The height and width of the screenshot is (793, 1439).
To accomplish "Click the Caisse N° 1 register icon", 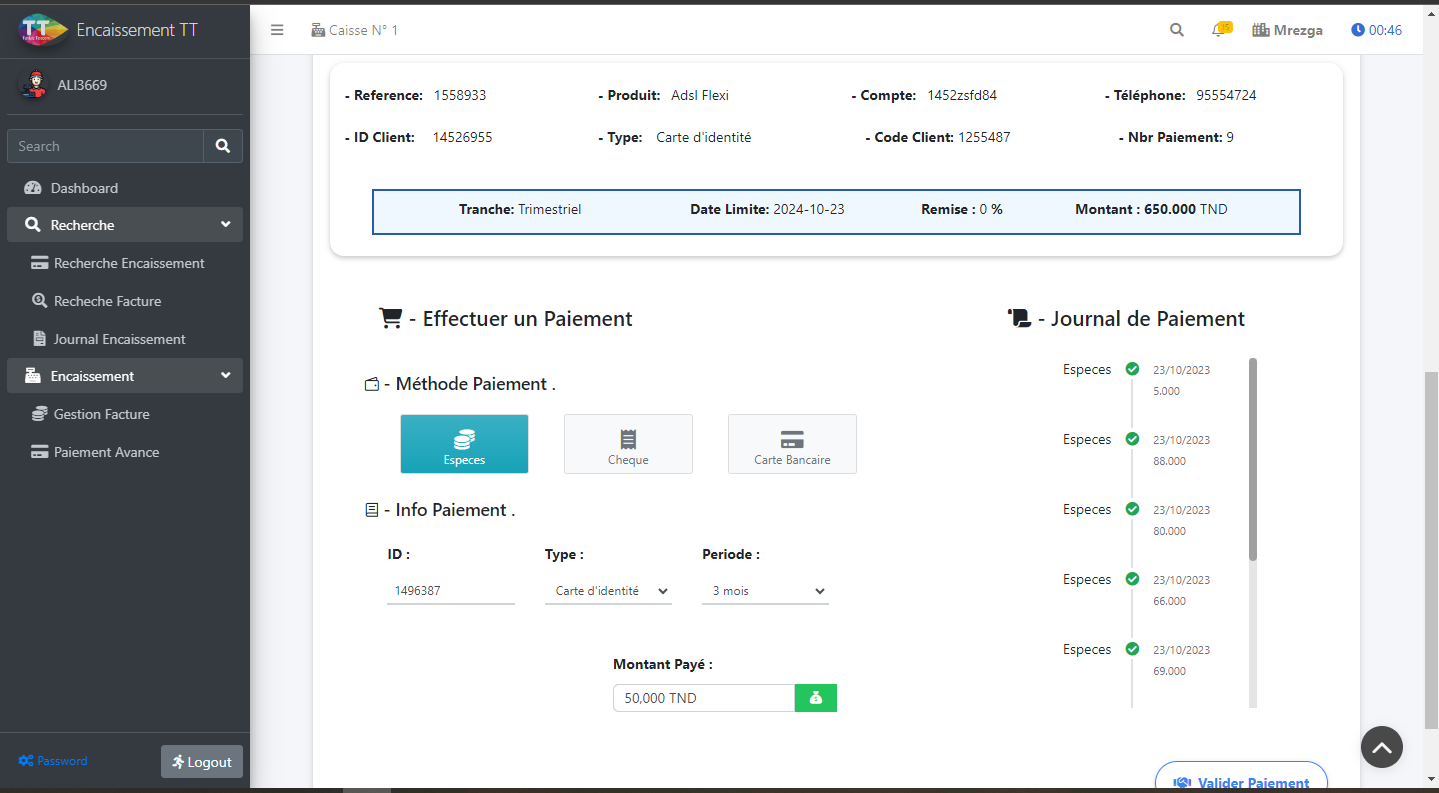I will (x=318, y=30).
